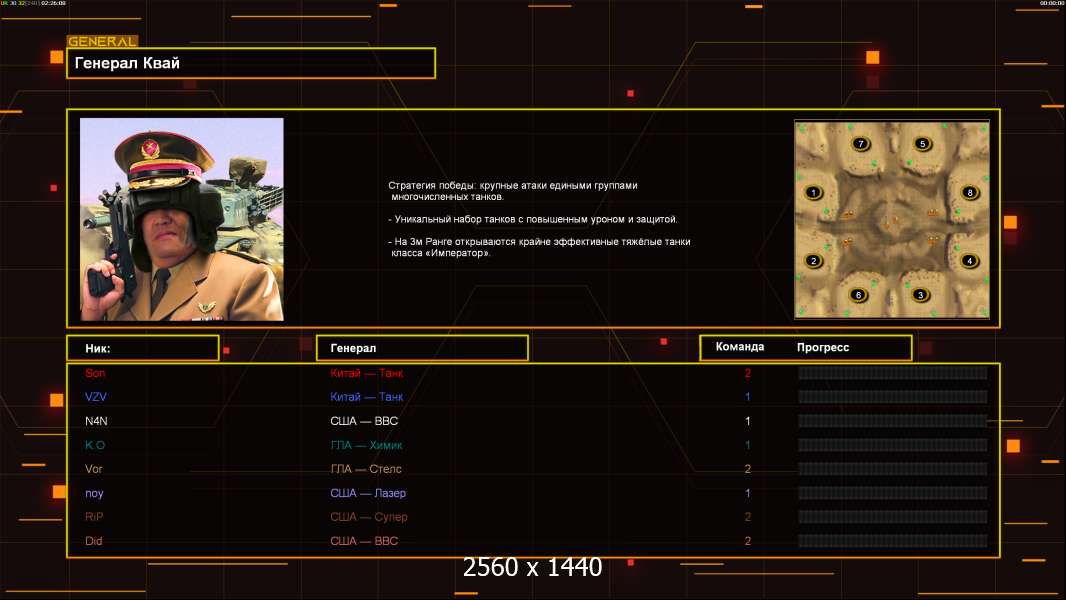The height and width of the screenshot is (600, 1066).
Task: Click start position 7 on the minimap
Action: click(x=860, y=144)
